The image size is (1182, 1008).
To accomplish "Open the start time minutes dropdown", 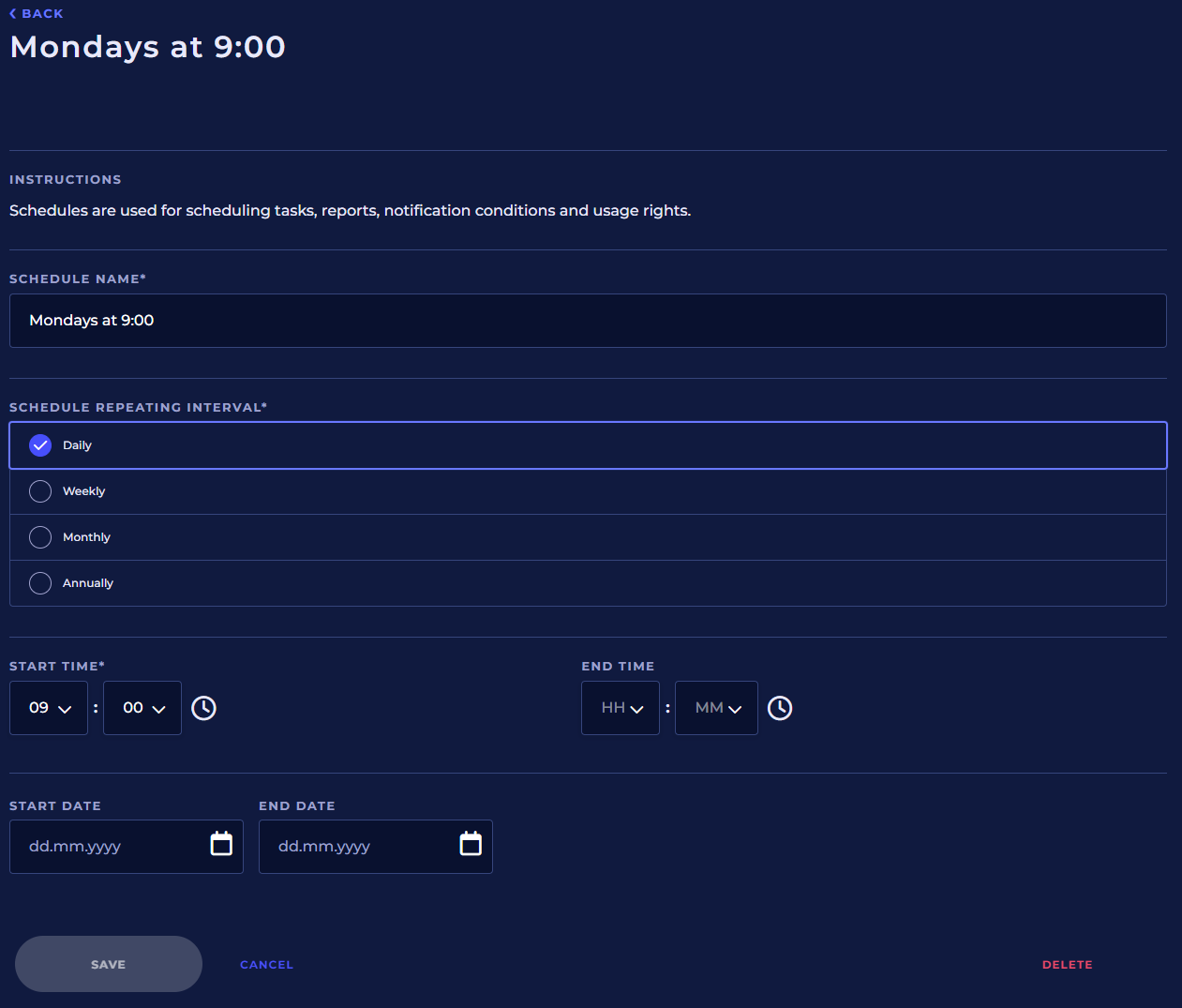I will tap(142, 708).
